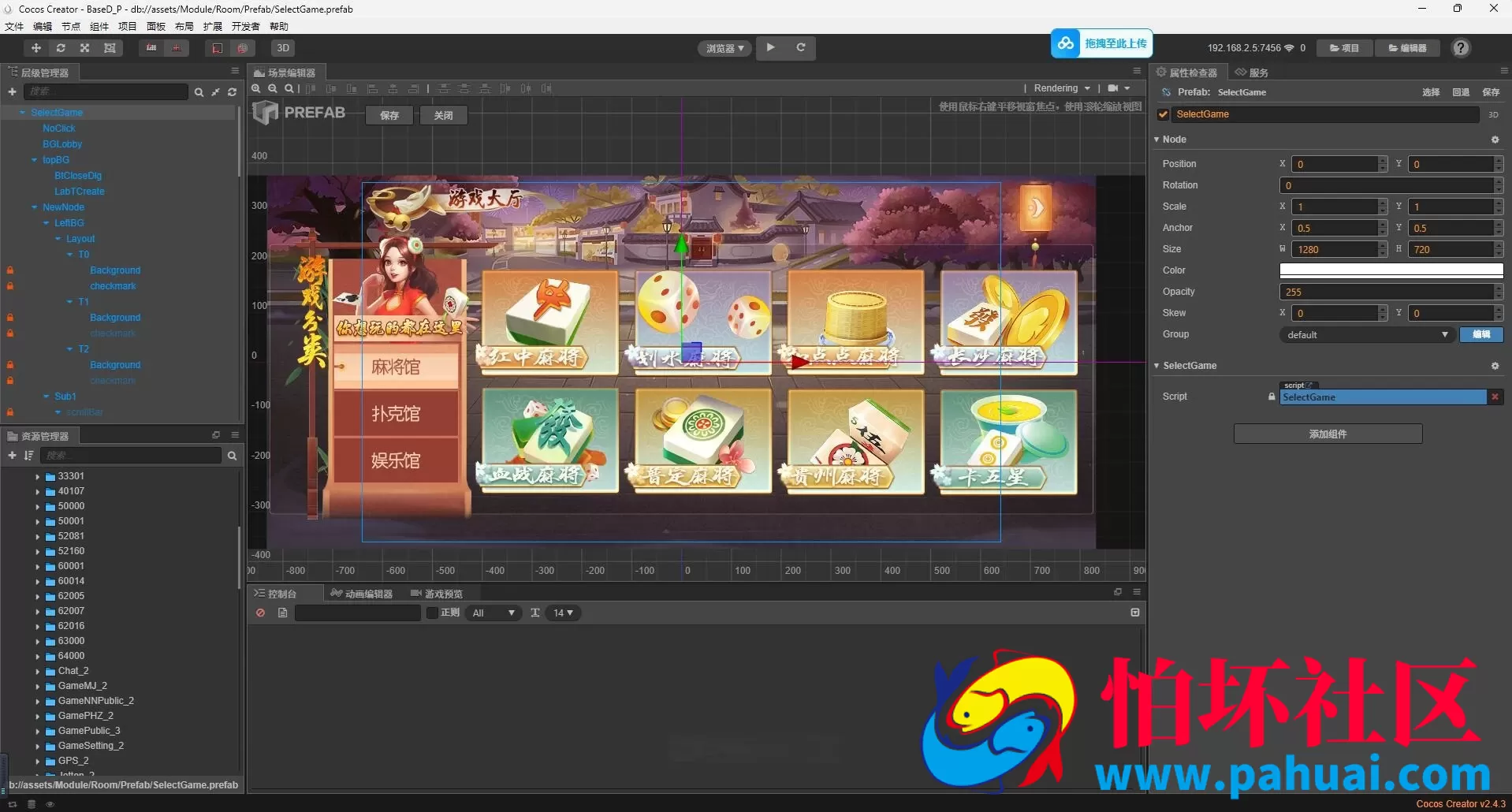Click the prefab 保存 save button

(x=389, y=115)
